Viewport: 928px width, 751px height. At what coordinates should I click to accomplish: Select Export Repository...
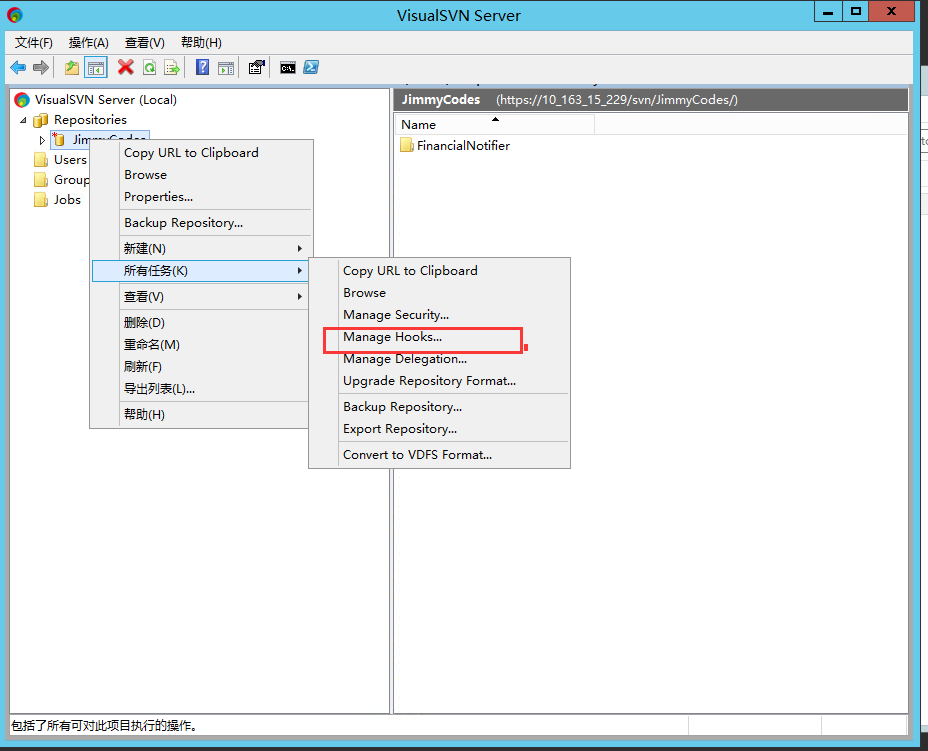pyautogui.click(x=439, y=429)
